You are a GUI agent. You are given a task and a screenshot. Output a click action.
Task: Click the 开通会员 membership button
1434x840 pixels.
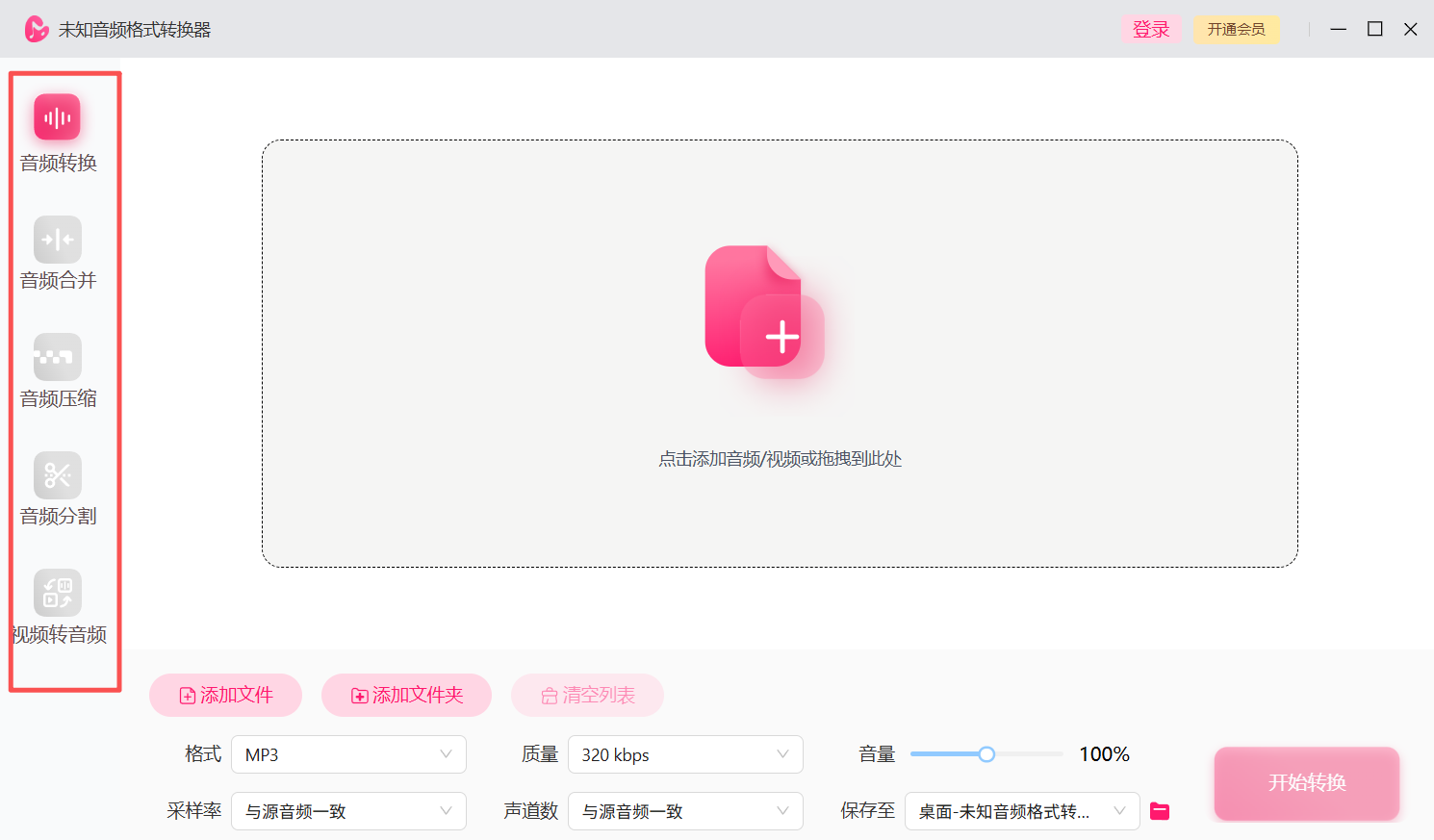tap(1236, 30)
